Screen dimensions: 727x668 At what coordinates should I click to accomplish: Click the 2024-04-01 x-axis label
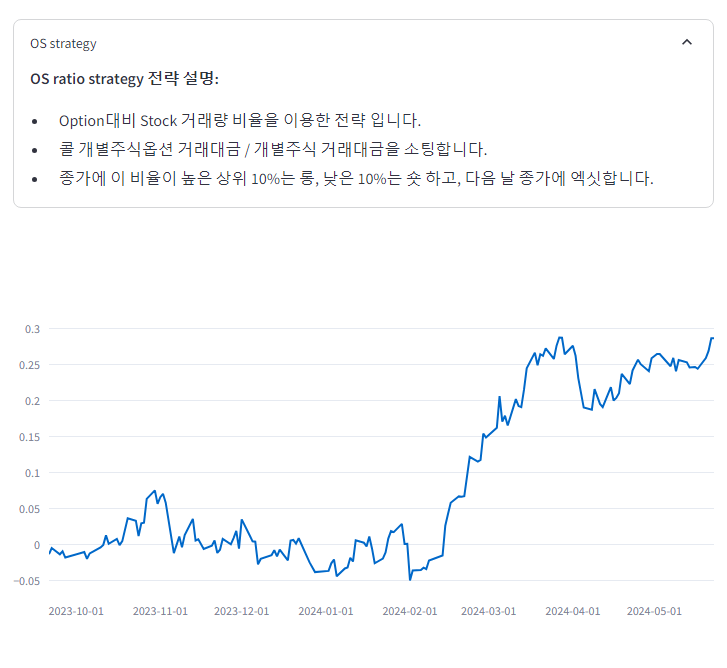[572, 611]
